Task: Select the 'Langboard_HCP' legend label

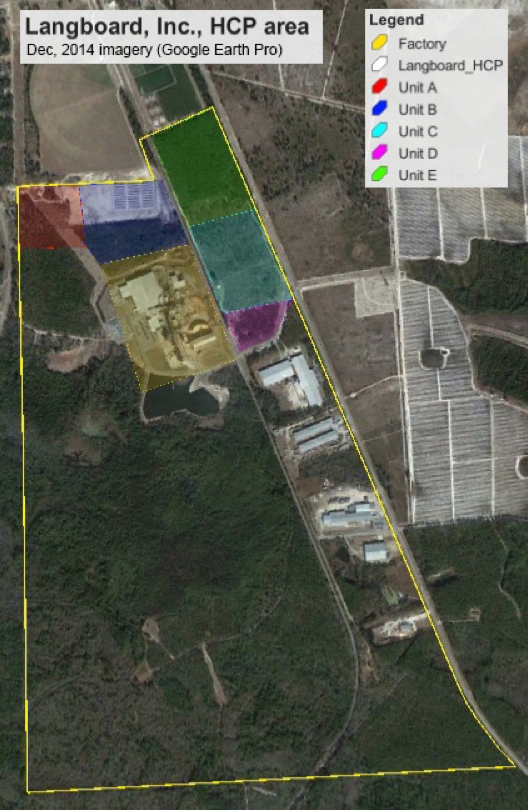Action: point(451,66)
